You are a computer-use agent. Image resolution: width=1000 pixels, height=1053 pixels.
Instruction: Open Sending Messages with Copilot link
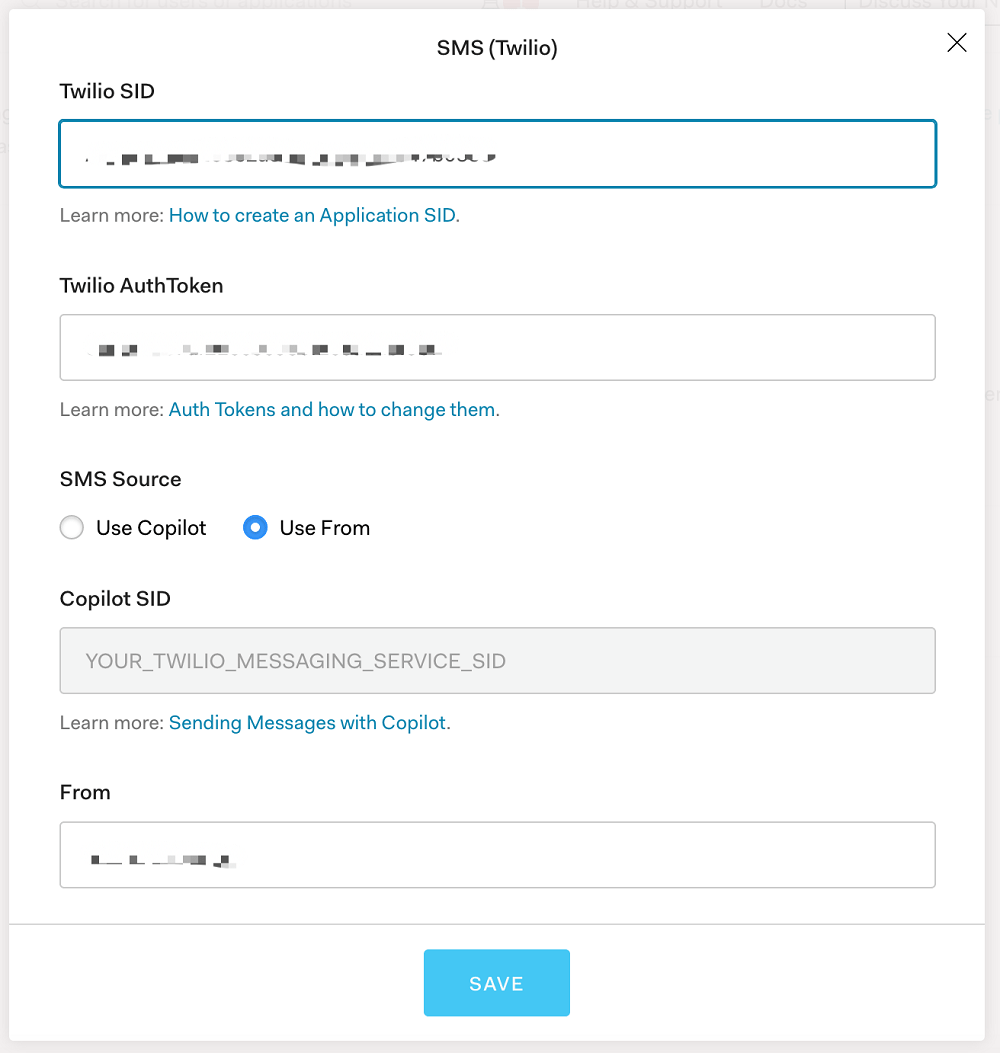tap(308, 723)
